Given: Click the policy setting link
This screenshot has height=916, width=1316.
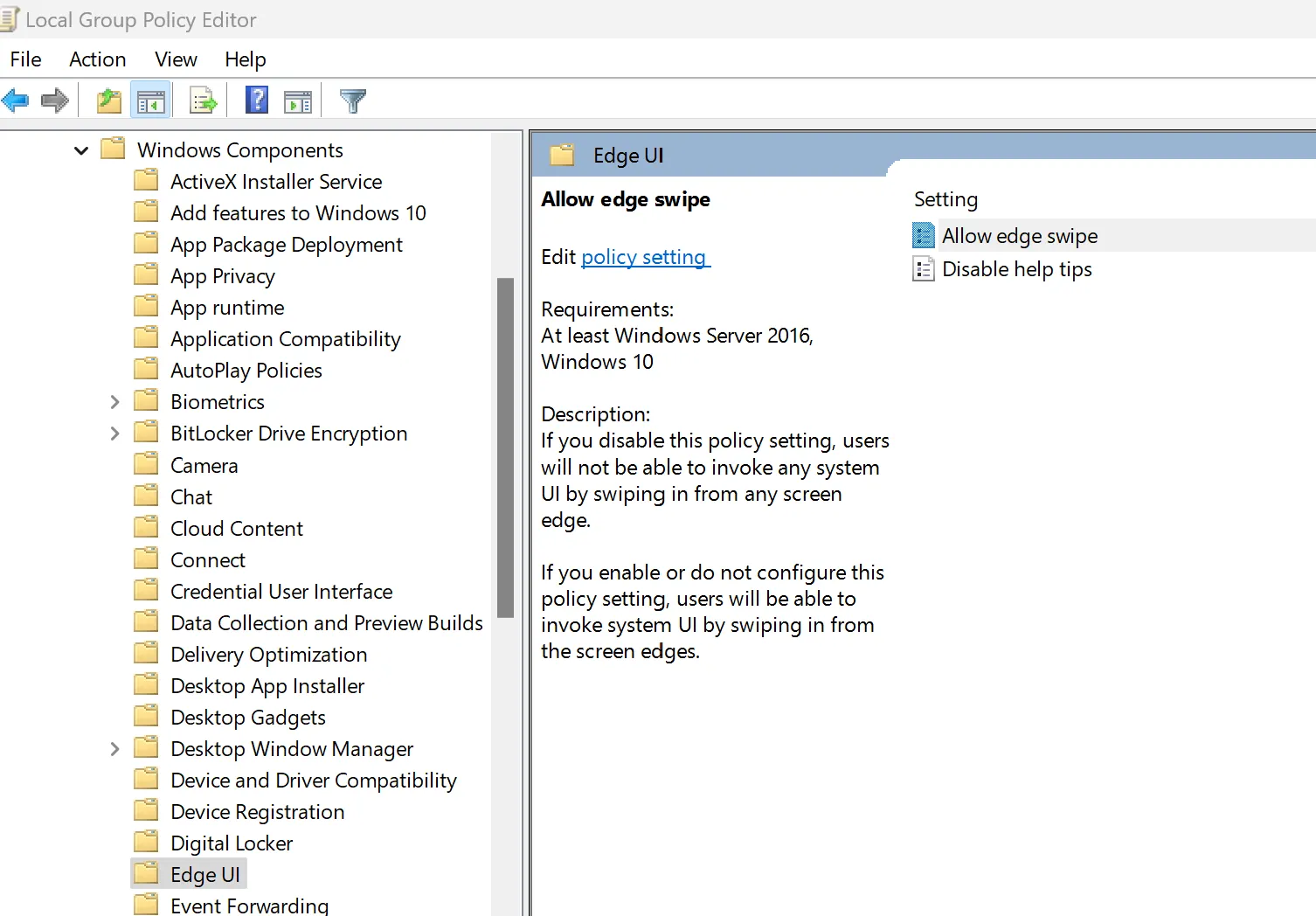Looking at the screenshot, I should click(x=645, y=257).
